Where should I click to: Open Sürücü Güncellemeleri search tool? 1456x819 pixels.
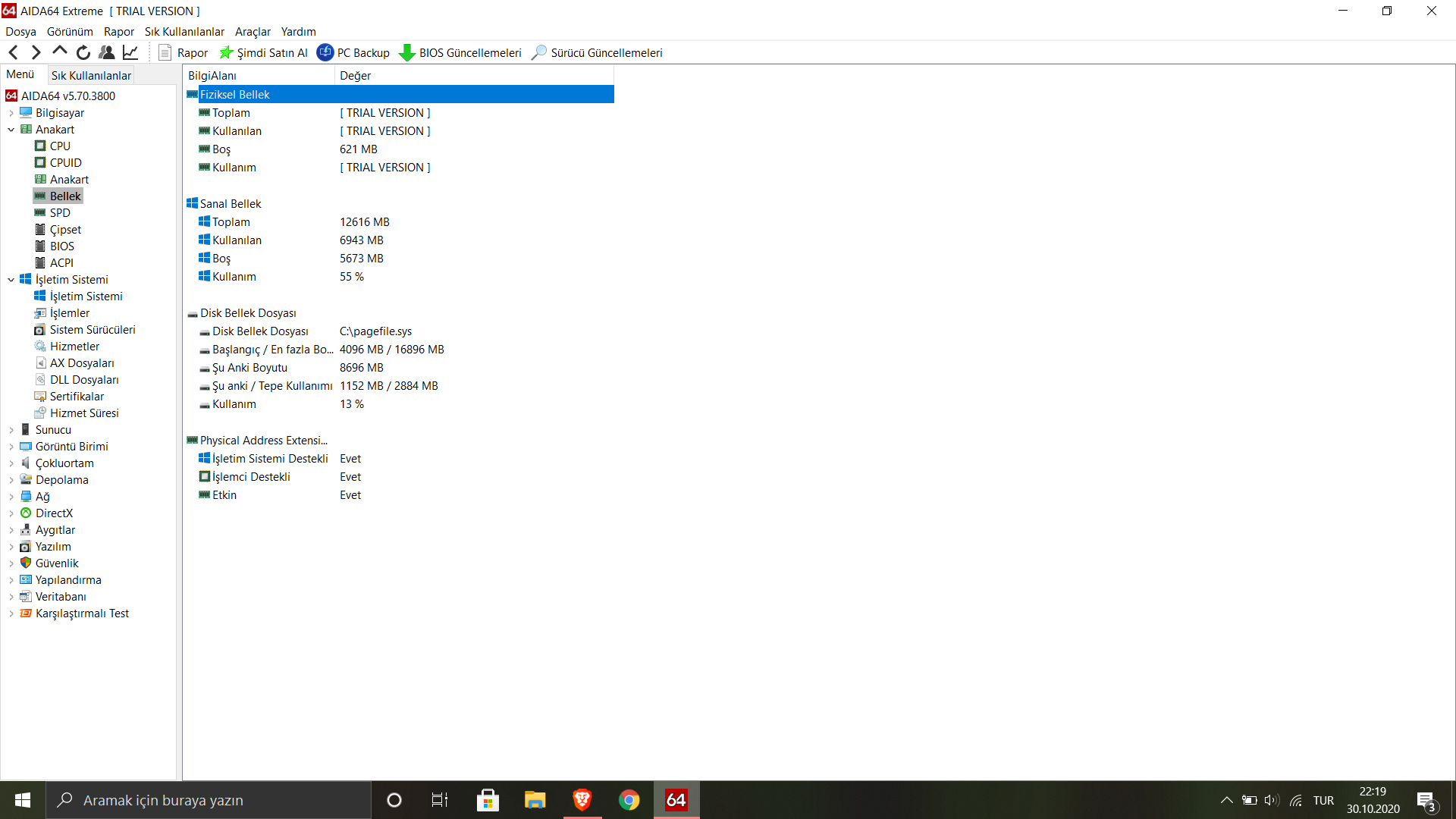539,52
